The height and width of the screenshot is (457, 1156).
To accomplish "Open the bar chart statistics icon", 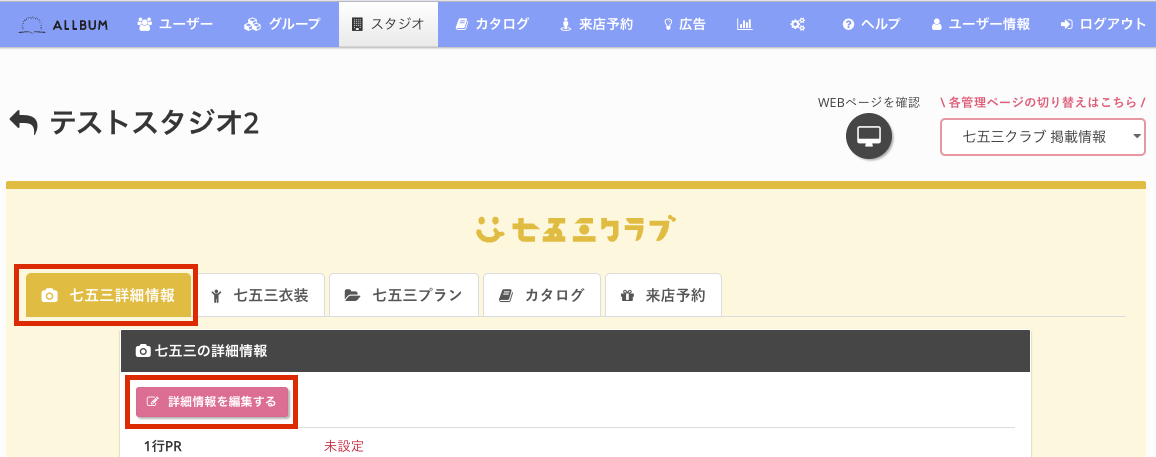I will (744, 24).
